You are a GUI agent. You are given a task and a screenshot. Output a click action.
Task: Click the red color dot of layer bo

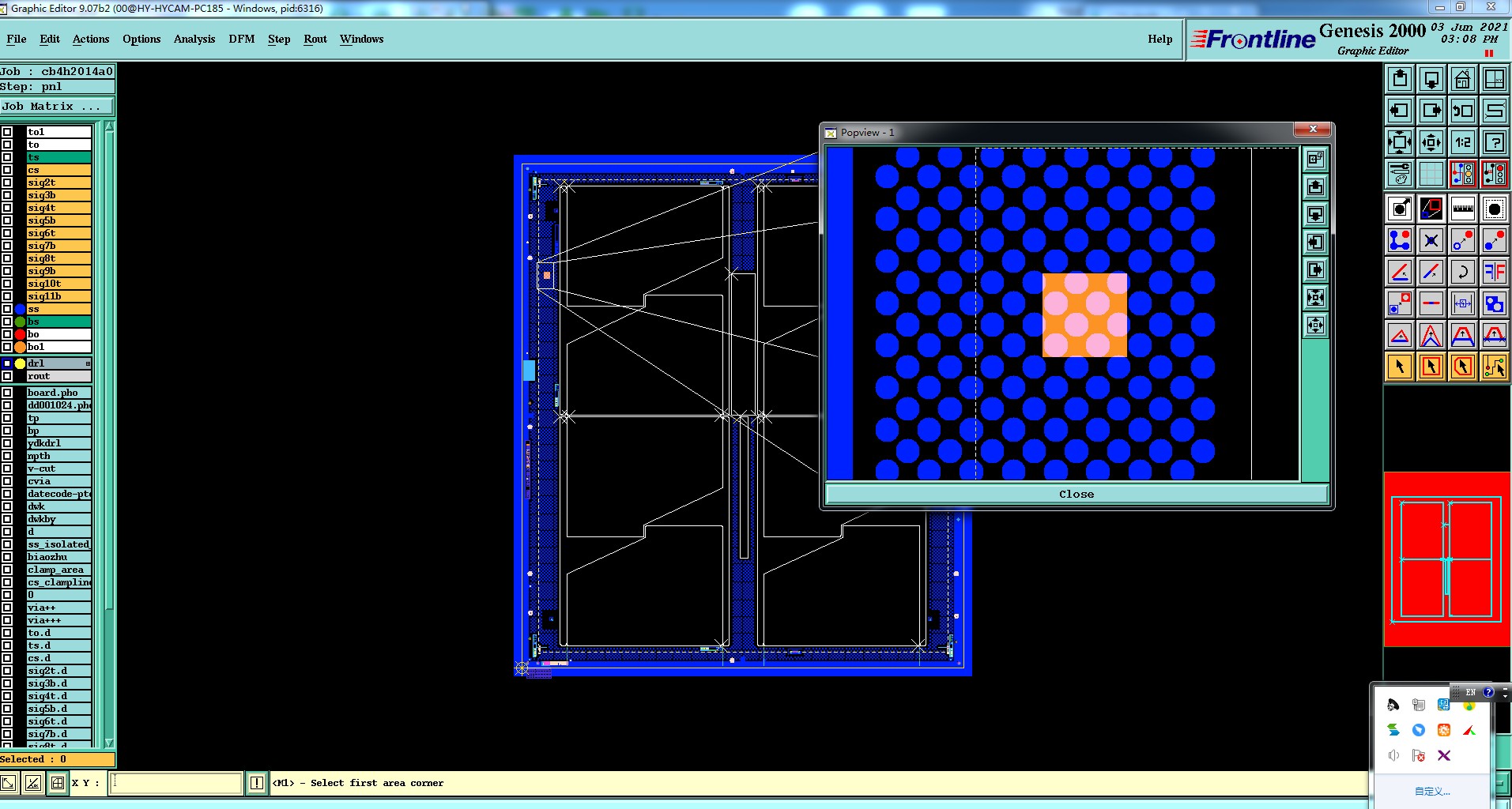click(x=21, y=334)
